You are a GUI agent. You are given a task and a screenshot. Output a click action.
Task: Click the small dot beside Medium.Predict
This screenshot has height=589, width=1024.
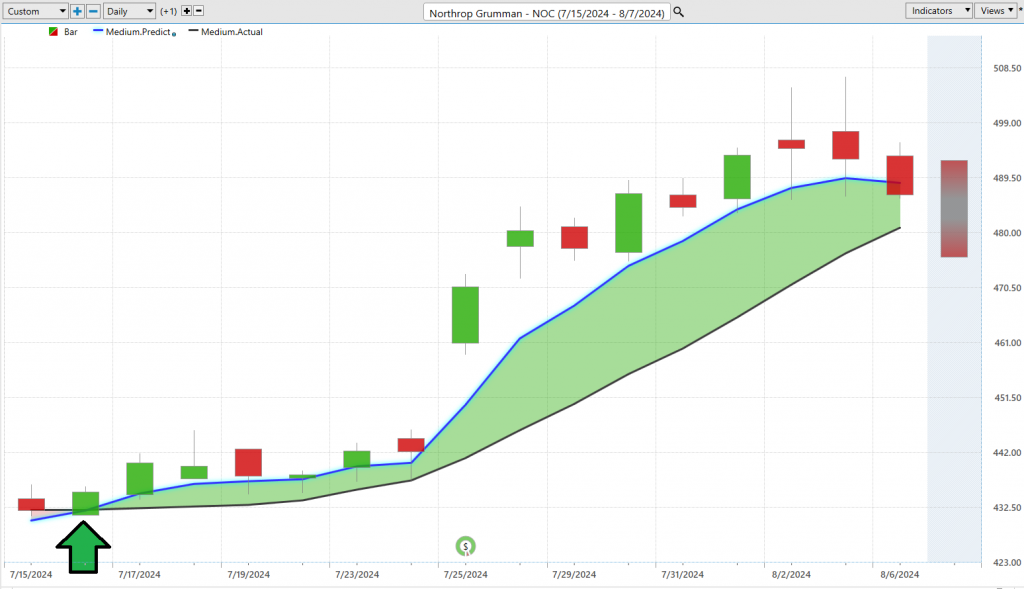tap(174, 34)
